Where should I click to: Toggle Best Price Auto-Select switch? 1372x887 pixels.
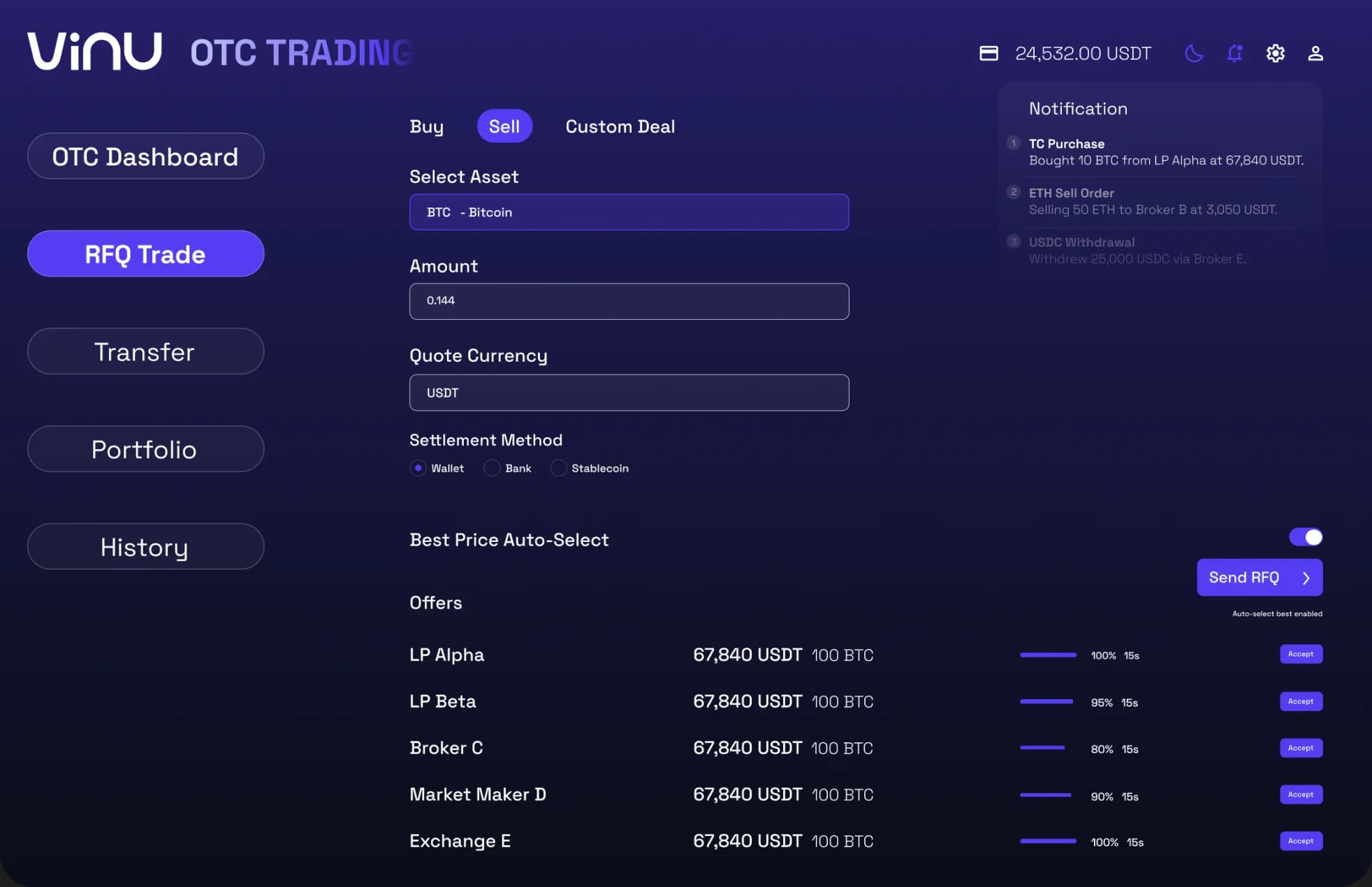[x=1306, y=537]
